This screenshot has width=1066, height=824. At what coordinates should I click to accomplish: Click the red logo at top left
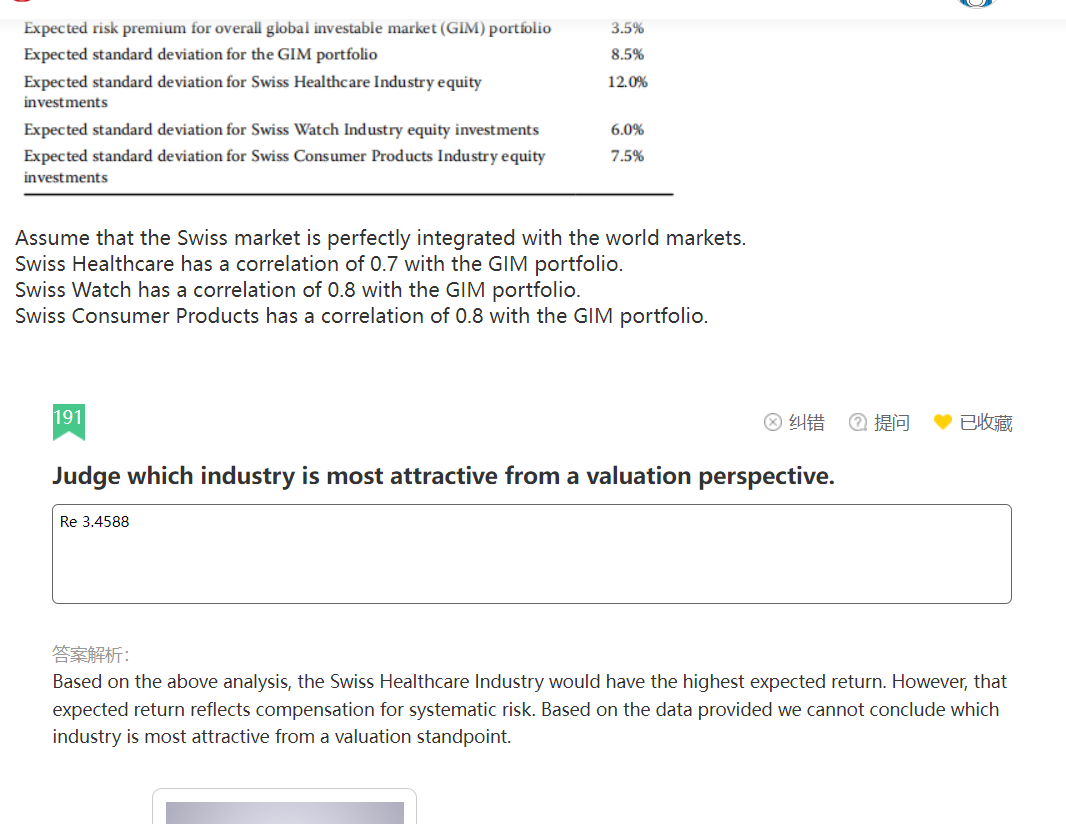22,1
